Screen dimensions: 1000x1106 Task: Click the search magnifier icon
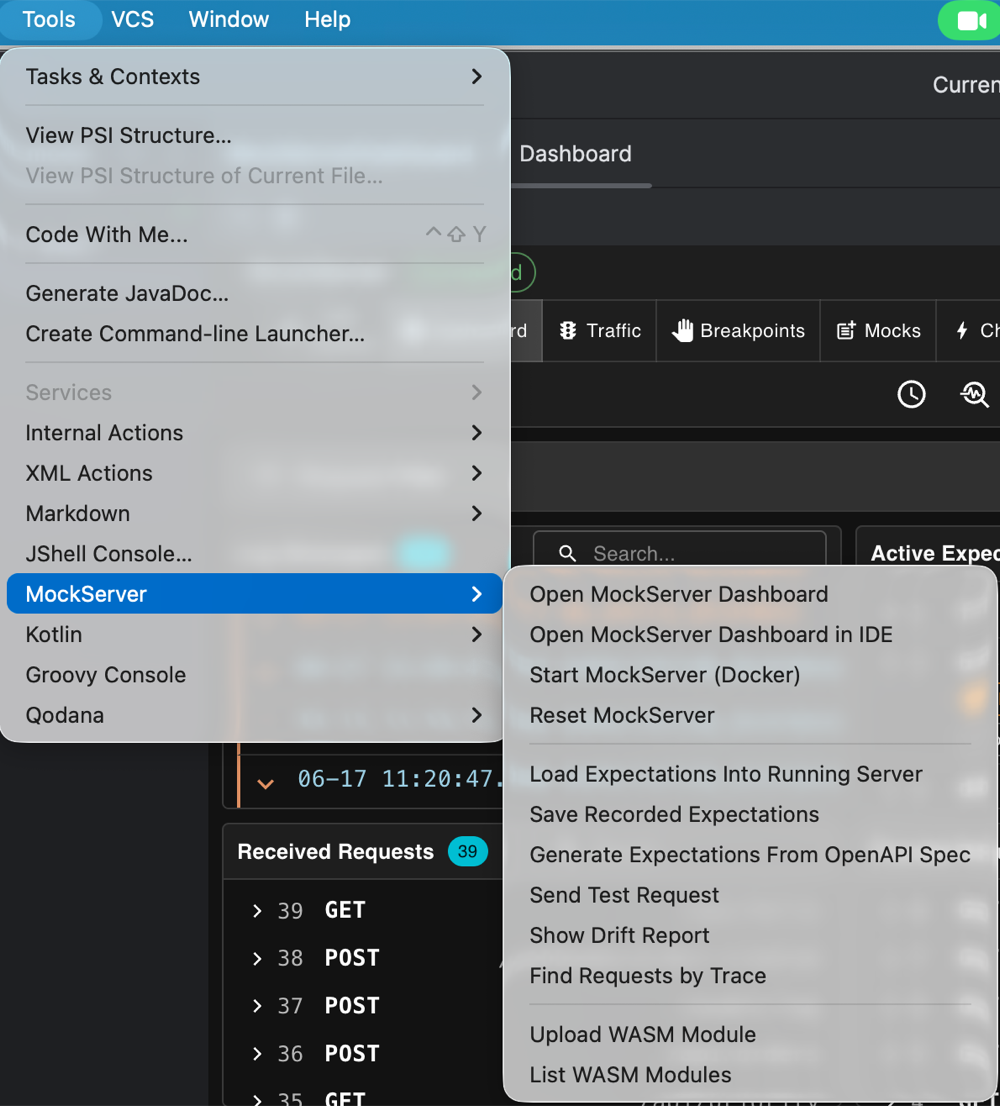tap(568, 554)
